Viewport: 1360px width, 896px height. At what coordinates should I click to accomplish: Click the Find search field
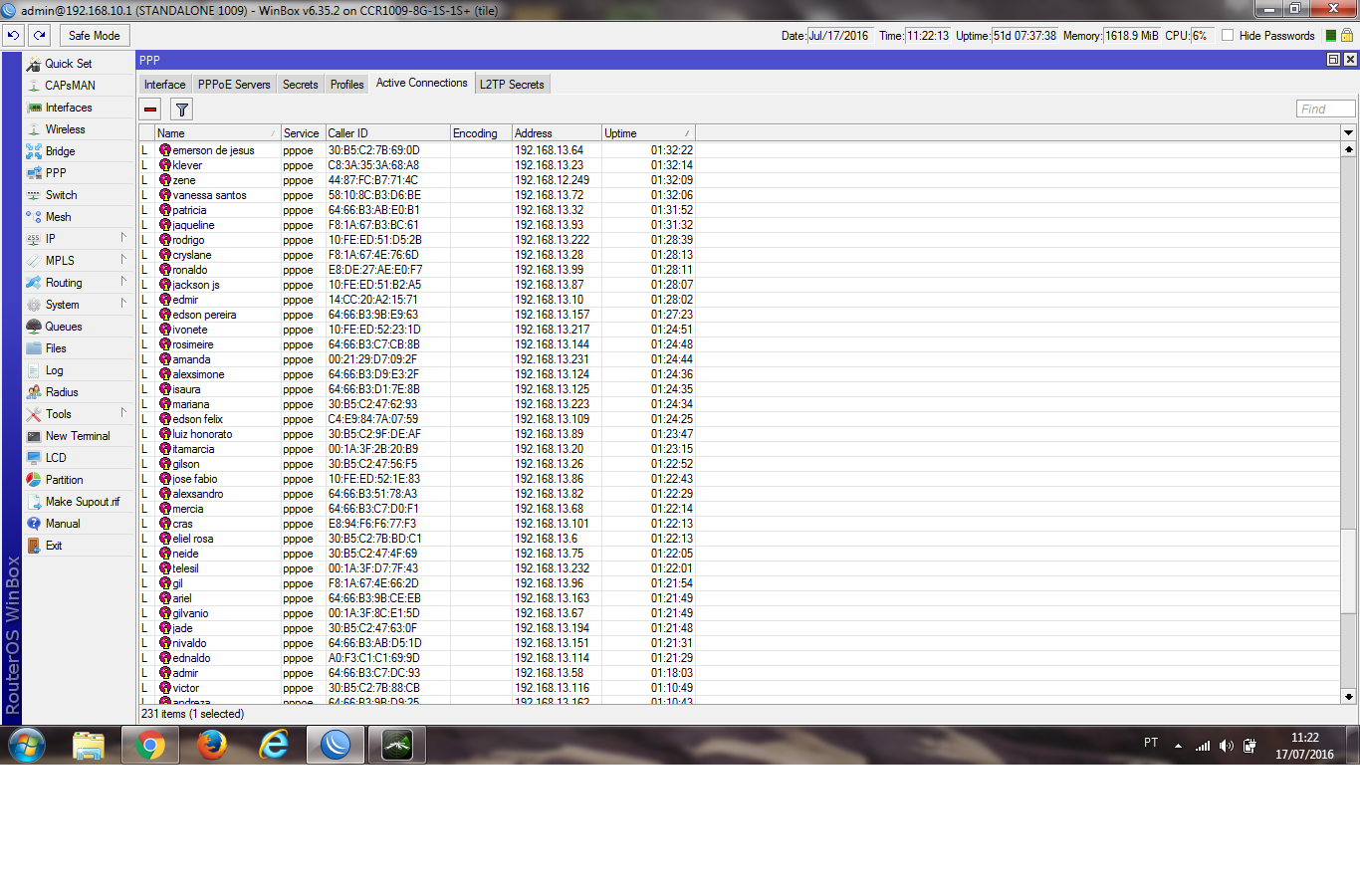tap(1325, 109)
